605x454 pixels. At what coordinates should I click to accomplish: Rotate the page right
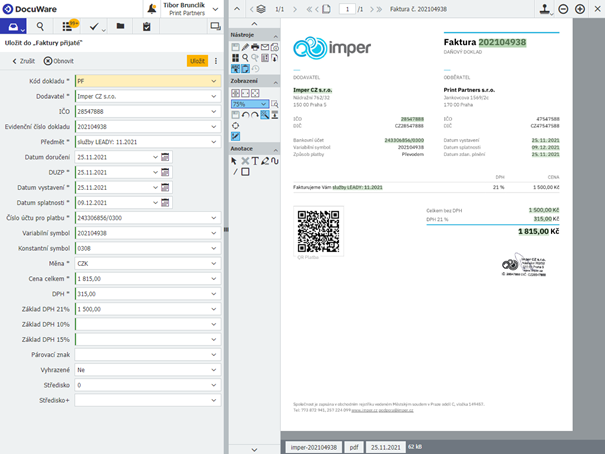pyautogui.click(x=255, y=115)
